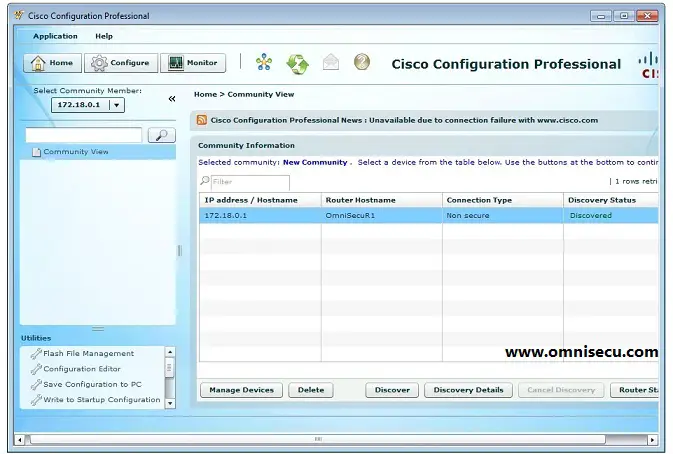Click the Community View page icon

point(36,152)
